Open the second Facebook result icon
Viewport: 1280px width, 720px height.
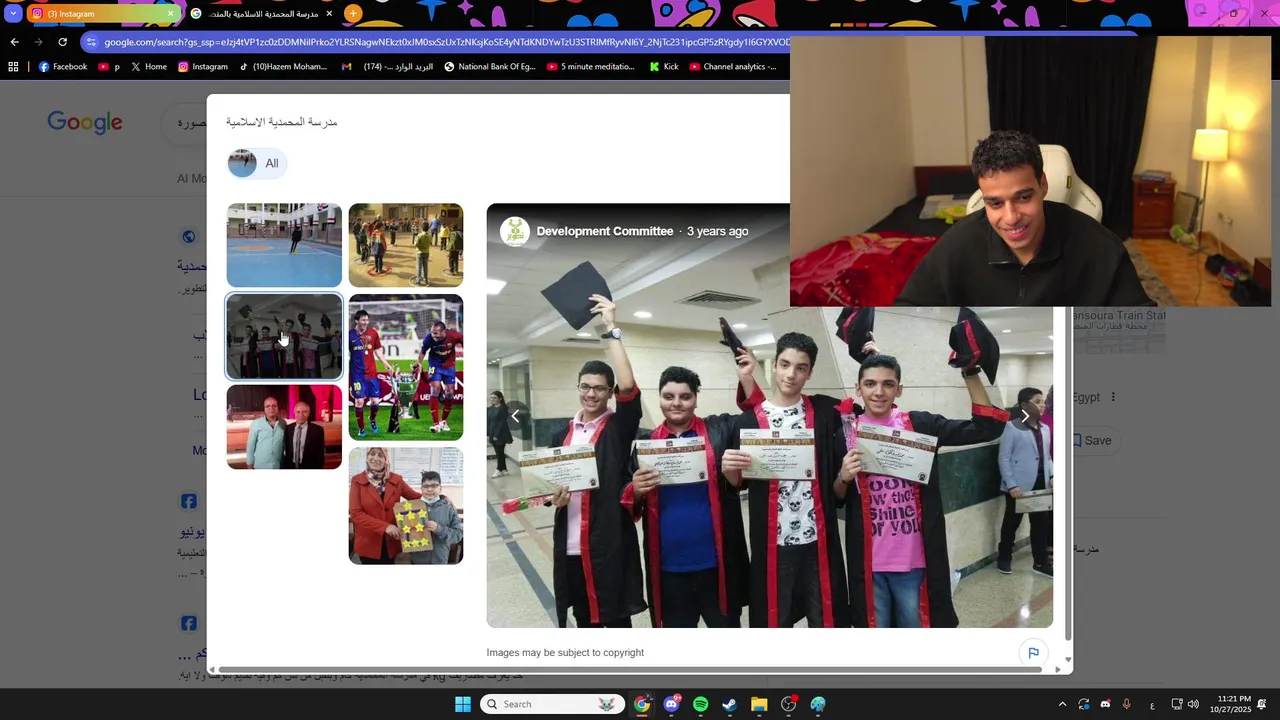tap(188, 623)
